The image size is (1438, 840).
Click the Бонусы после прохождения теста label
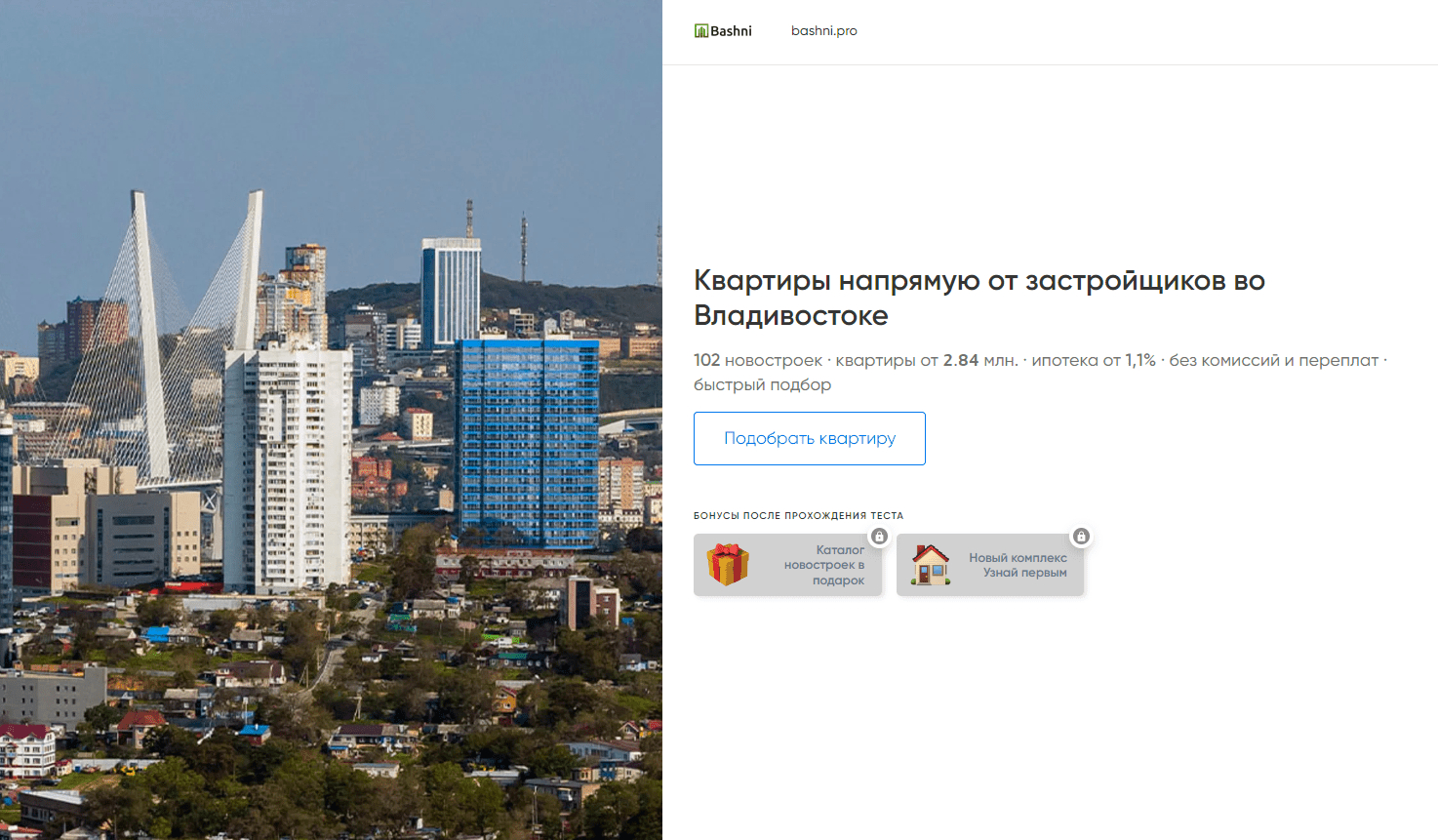click(x=798, y=516)
